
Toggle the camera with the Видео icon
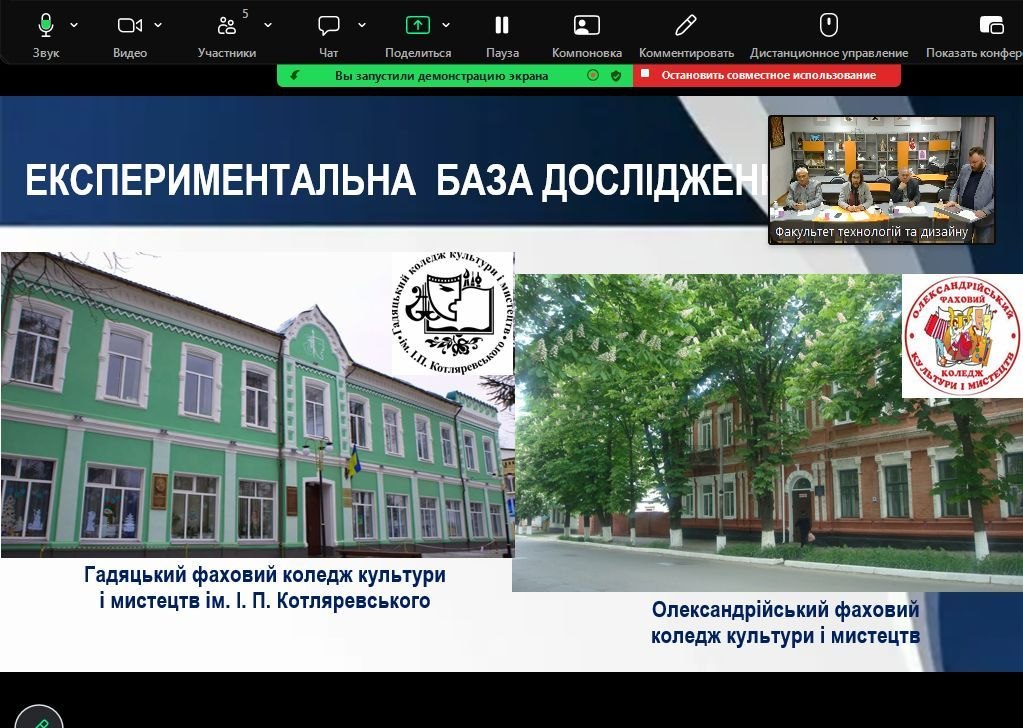pyautogui.click(x=129, y=26)
